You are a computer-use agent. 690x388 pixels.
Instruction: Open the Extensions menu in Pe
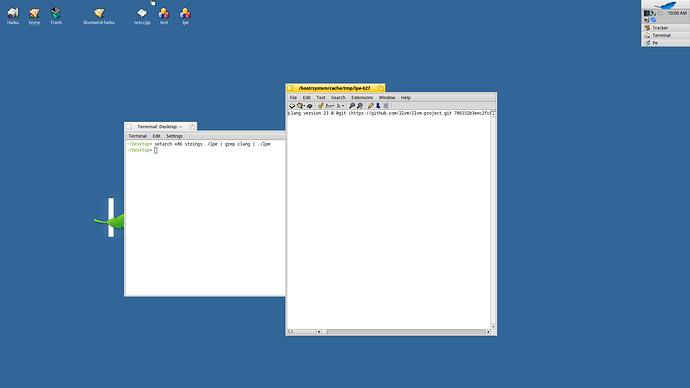click(362, 98)
